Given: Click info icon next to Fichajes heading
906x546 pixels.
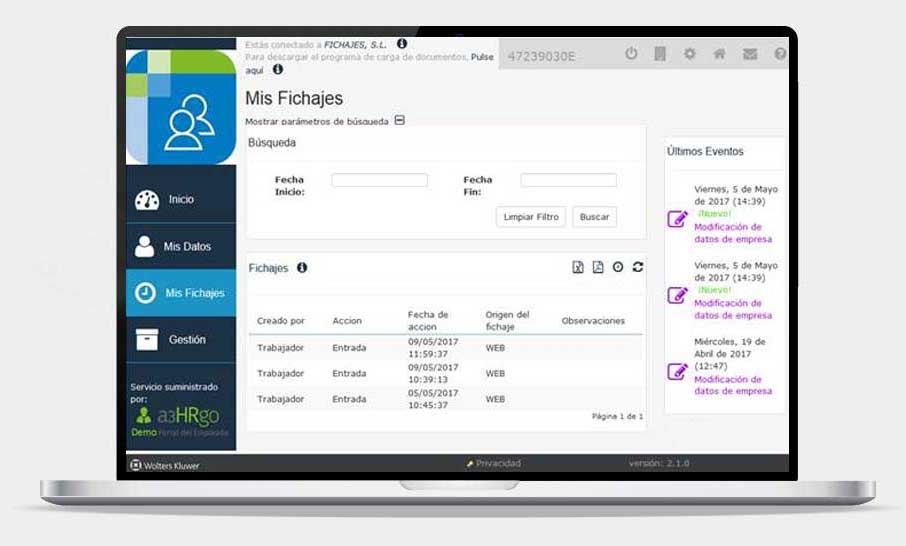Looking at the screenshot, I should click(x=302, y=268).
